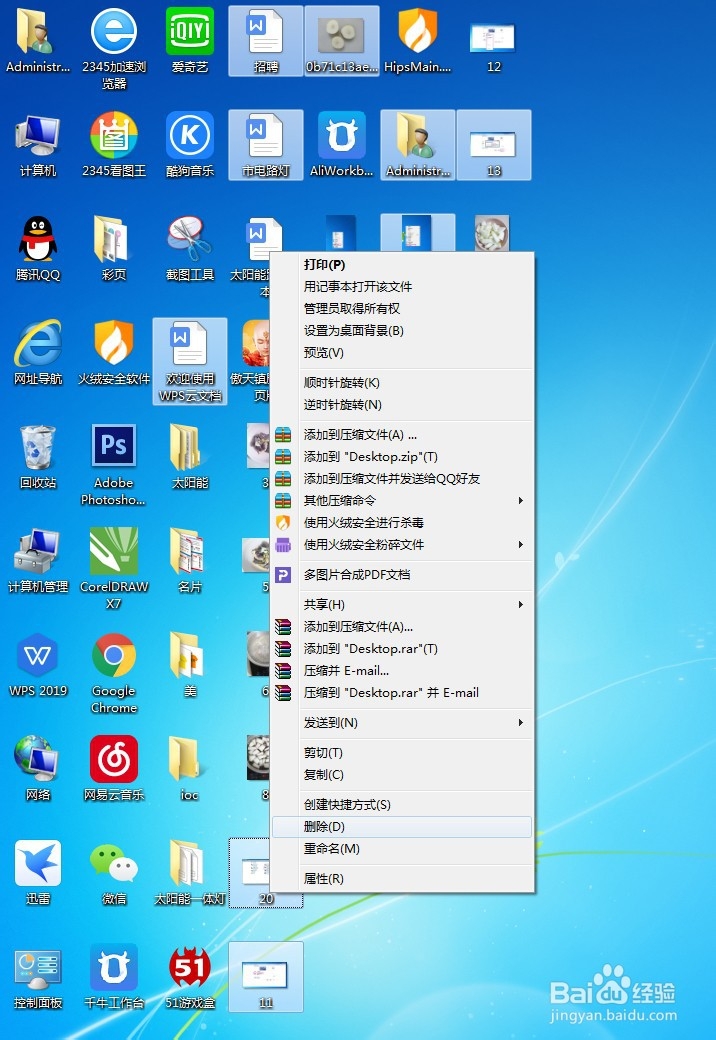
Task: Select the HipsMain shield icon
Action: pos(418,41)
